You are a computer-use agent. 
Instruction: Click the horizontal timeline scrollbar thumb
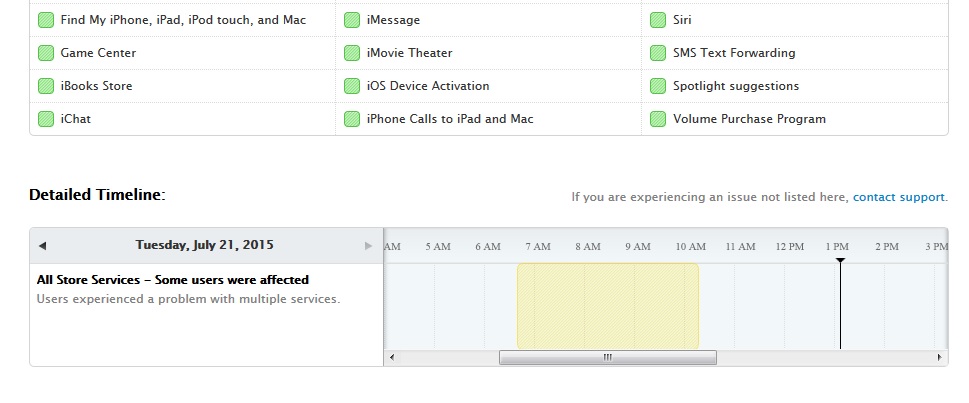click(x=607, y=357)
